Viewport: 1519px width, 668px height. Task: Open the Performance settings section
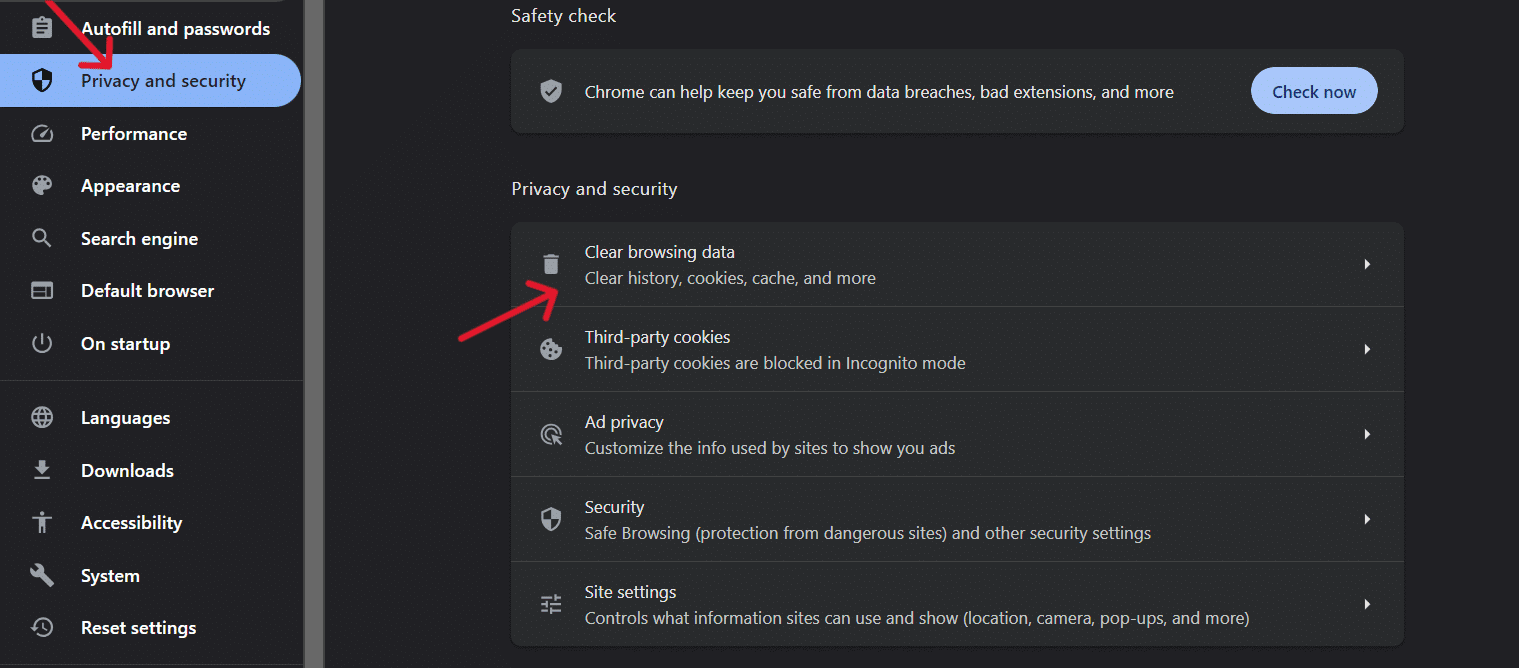[x=133, y=133]
